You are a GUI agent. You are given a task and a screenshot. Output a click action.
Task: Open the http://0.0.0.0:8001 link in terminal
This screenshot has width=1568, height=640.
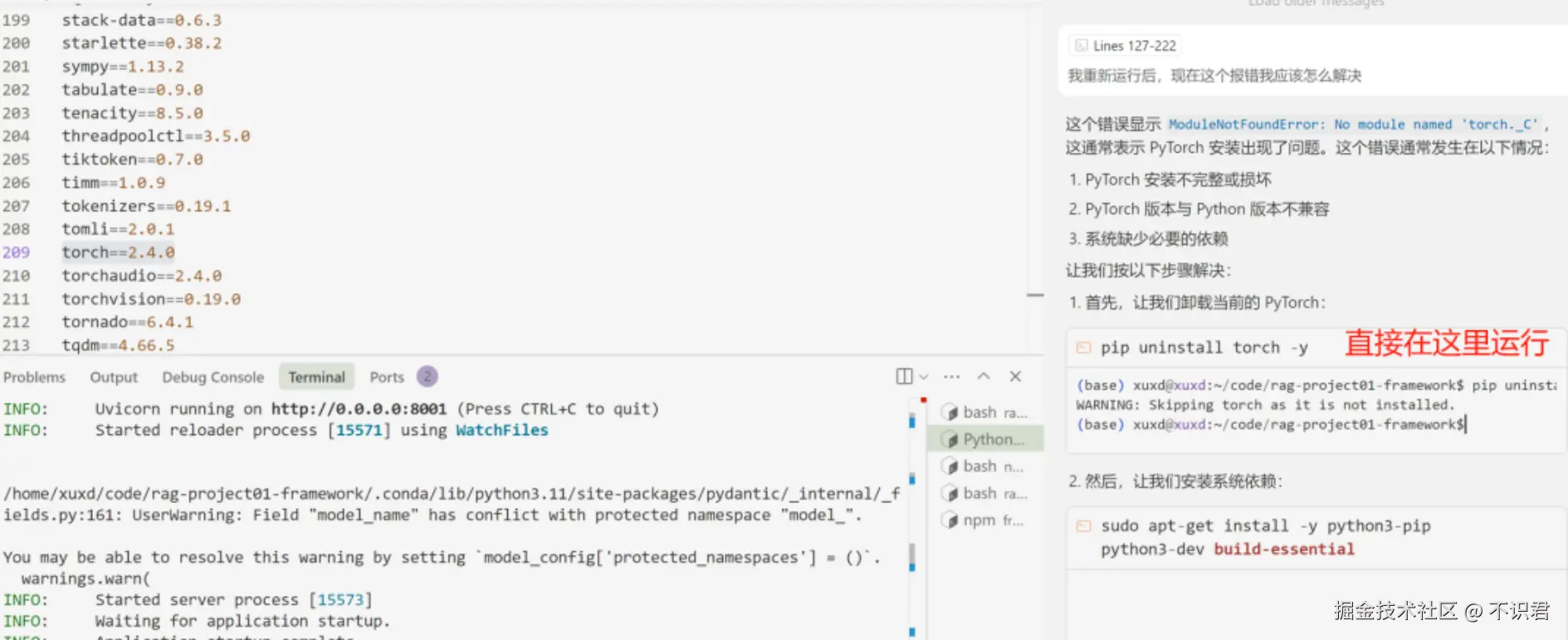coord(359,408)
